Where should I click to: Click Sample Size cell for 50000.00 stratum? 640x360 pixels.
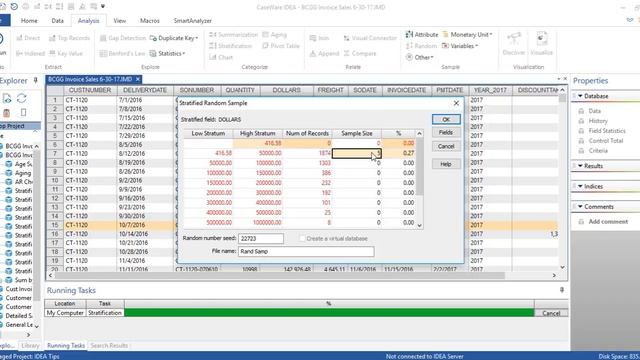pyautogui.click(x=357, y=163)
